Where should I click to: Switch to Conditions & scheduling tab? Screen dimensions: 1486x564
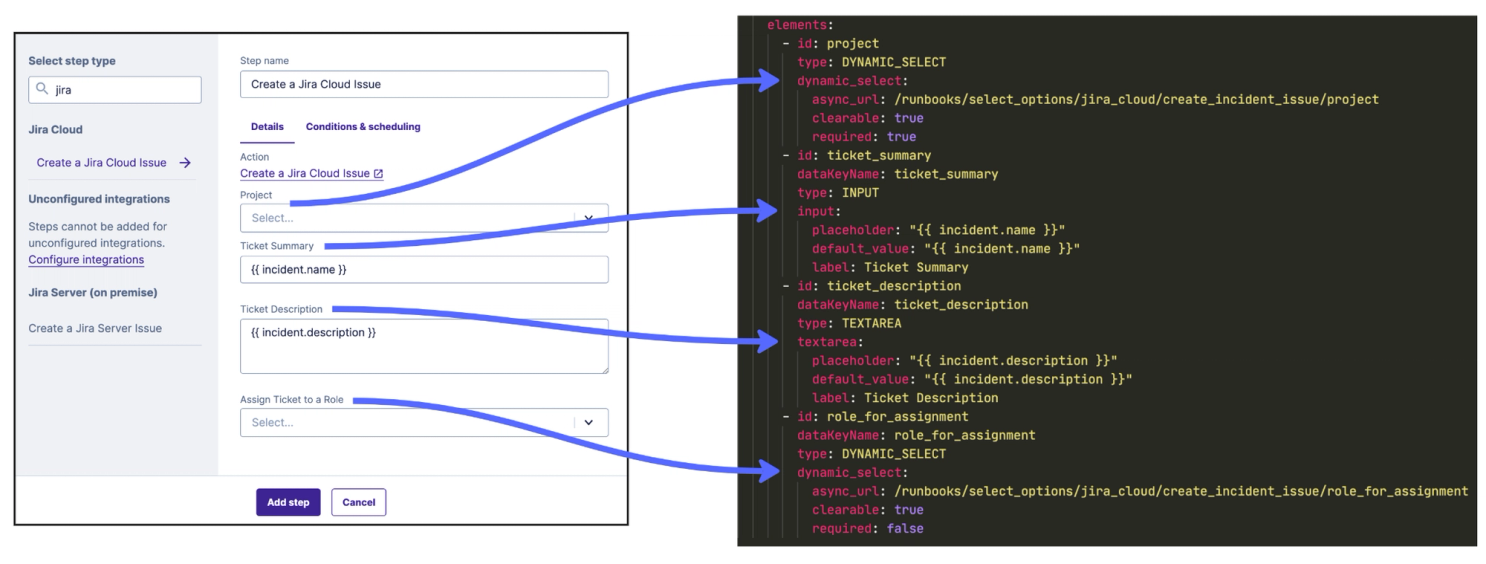pos(363,127)
